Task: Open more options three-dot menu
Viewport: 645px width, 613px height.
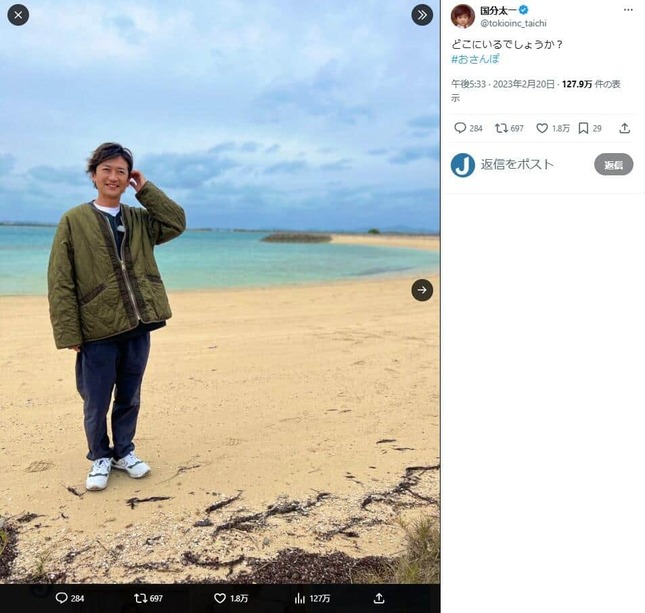Action: [x=628, y=10]
